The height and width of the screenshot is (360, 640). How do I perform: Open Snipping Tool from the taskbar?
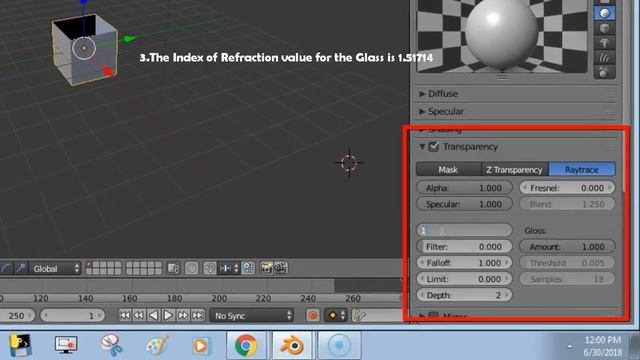(111, 346)
